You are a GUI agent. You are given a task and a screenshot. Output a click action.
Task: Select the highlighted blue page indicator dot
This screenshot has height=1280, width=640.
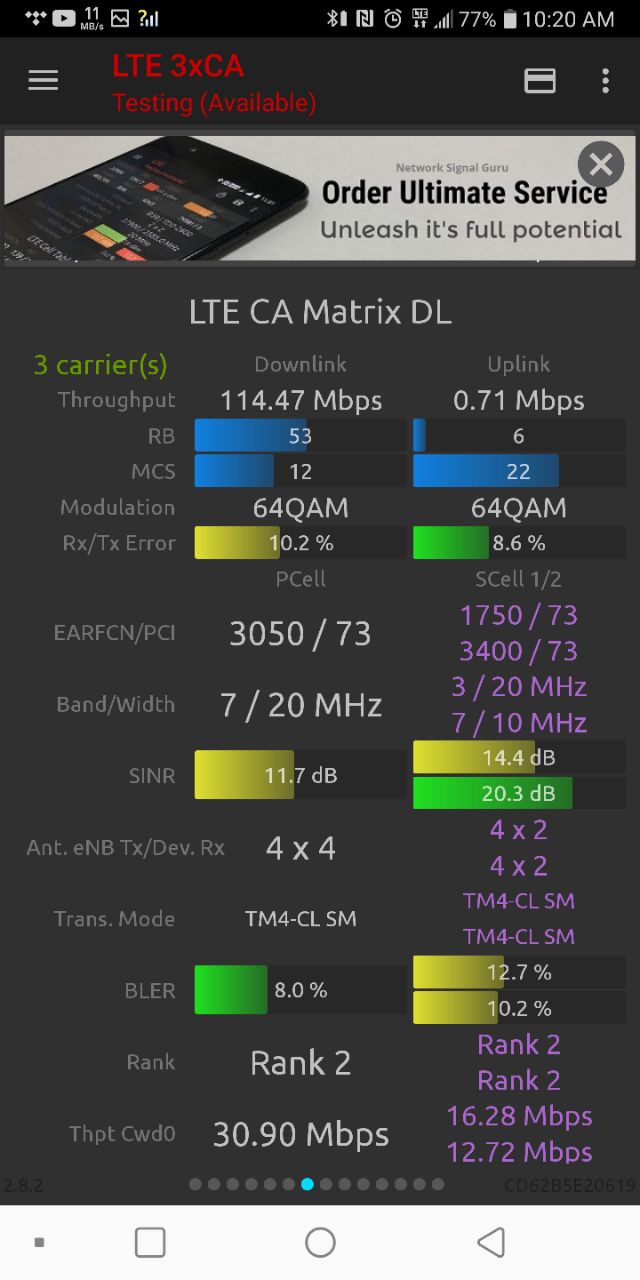pyautogui.click(x=307, y=1184)
